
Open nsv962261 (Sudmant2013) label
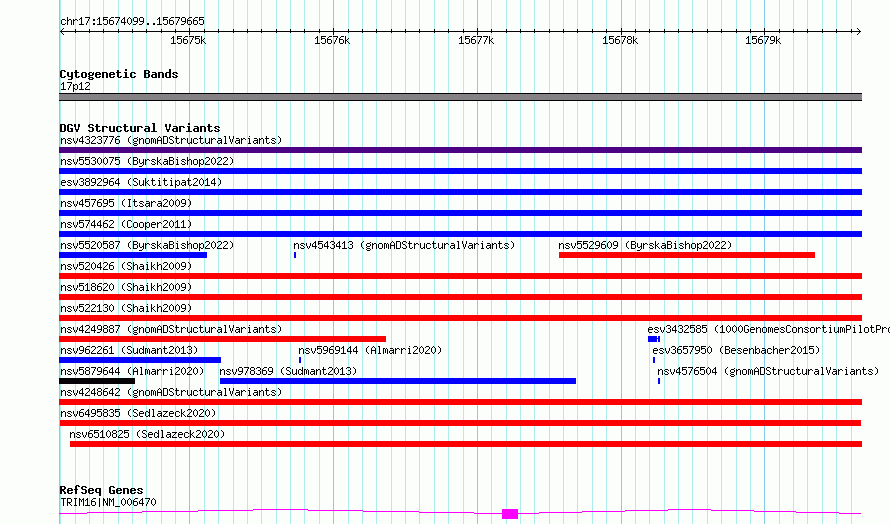click(x=129, y=350)
